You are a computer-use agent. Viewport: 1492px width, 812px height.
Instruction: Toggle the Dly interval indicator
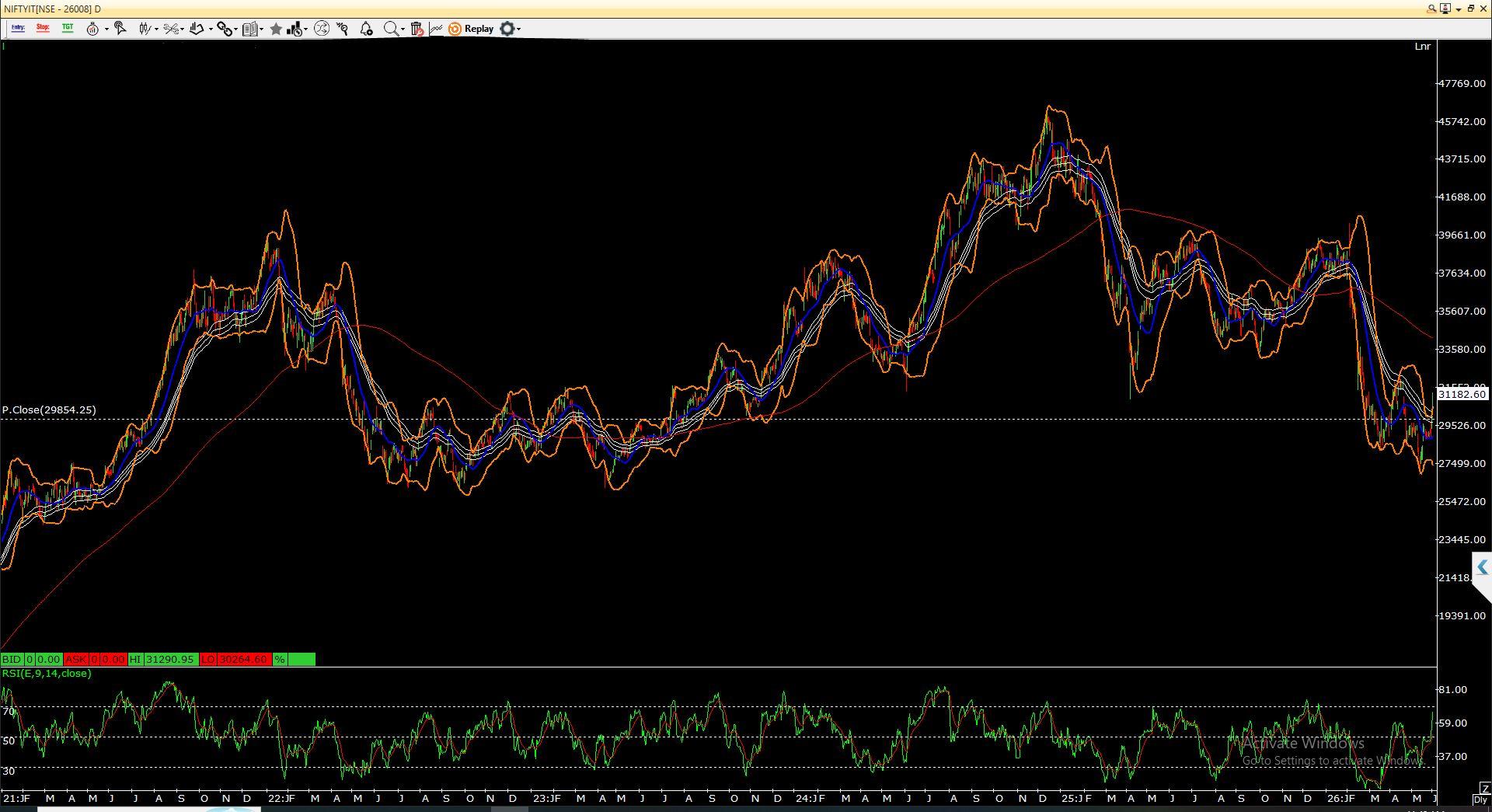pos(1481,800)
